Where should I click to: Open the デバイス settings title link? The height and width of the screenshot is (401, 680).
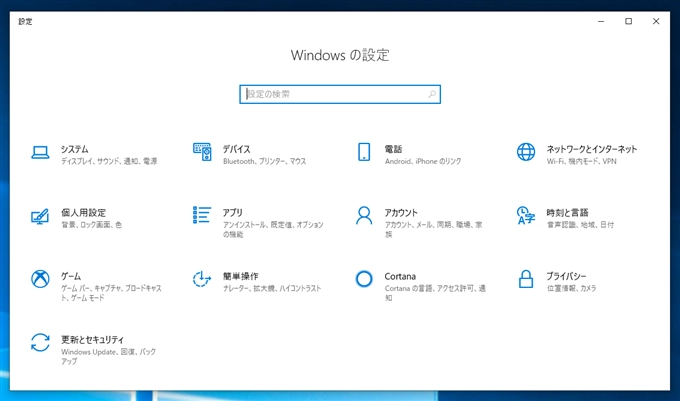click(237, 149)
